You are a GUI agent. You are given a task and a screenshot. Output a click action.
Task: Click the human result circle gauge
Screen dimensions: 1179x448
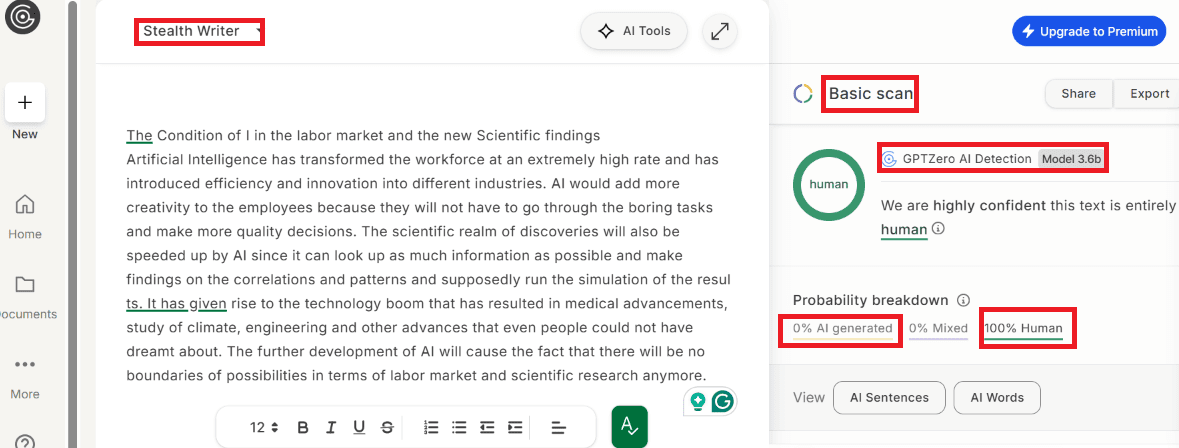point(829,185)
